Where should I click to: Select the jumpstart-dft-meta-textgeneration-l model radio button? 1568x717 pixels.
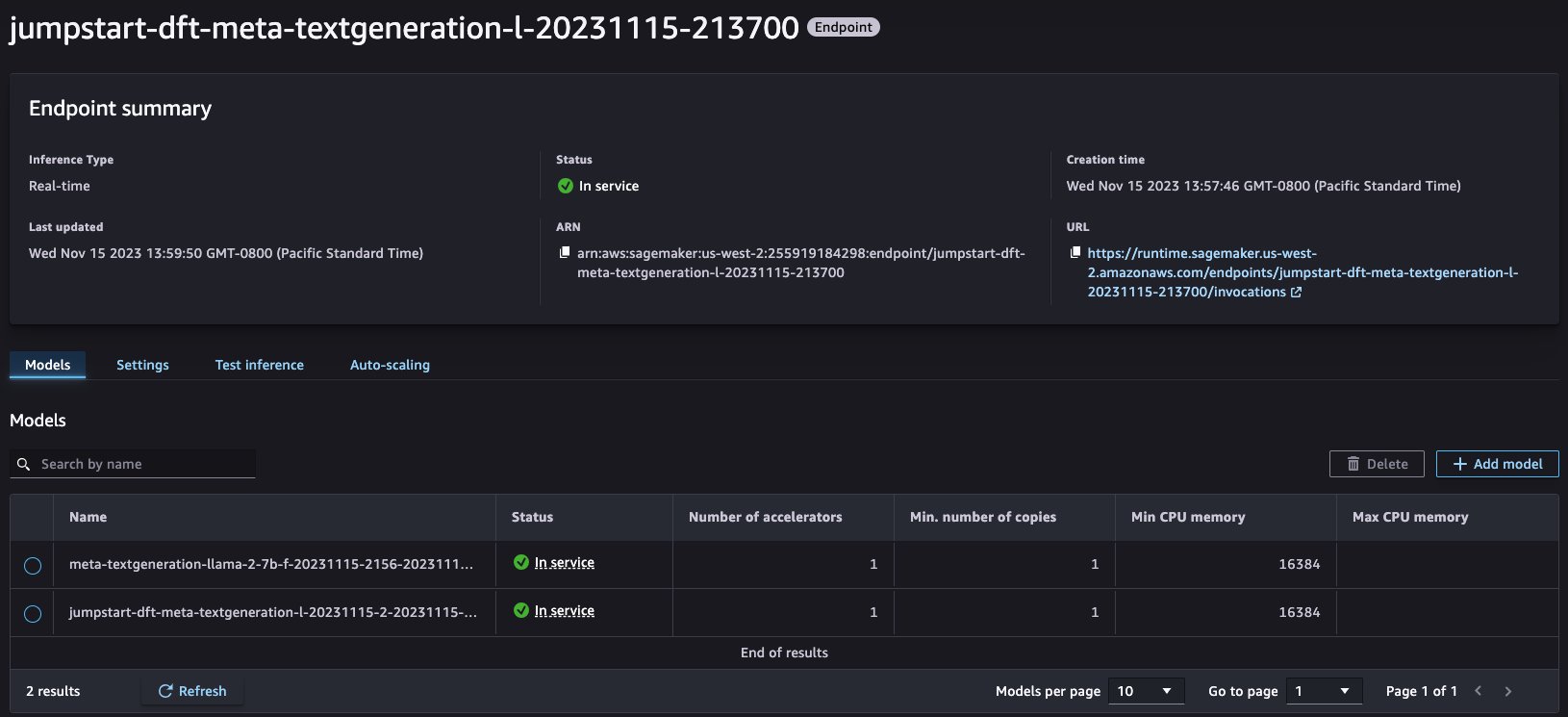(33, 614)
